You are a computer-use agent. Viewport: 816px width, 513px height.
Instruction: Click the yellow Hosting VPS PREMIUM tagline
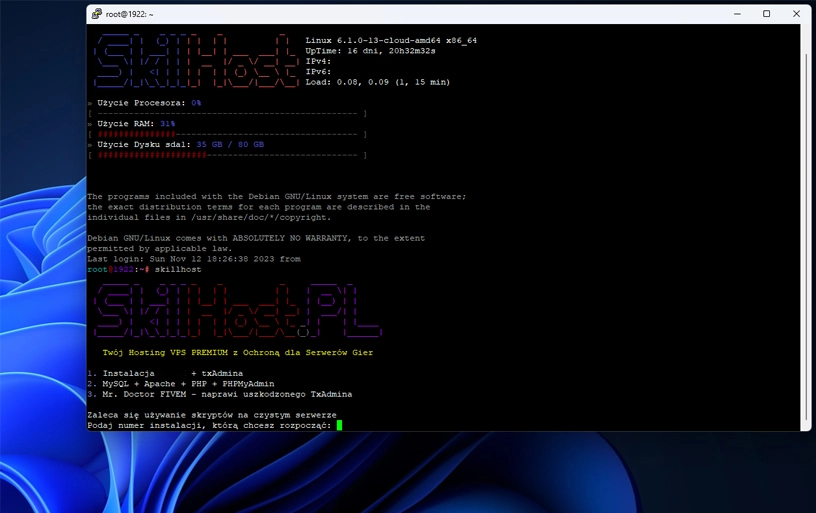coord(237,352)
